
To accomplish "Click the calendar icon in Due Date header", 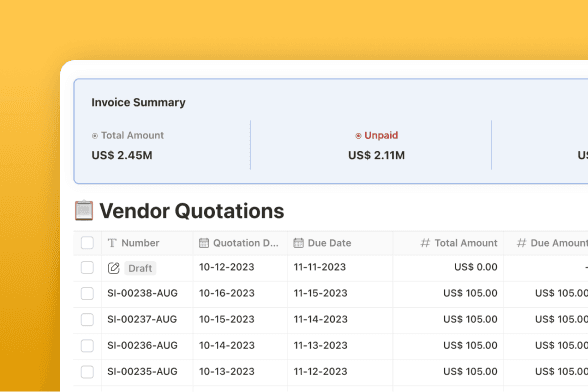I will tap(298, 243).
